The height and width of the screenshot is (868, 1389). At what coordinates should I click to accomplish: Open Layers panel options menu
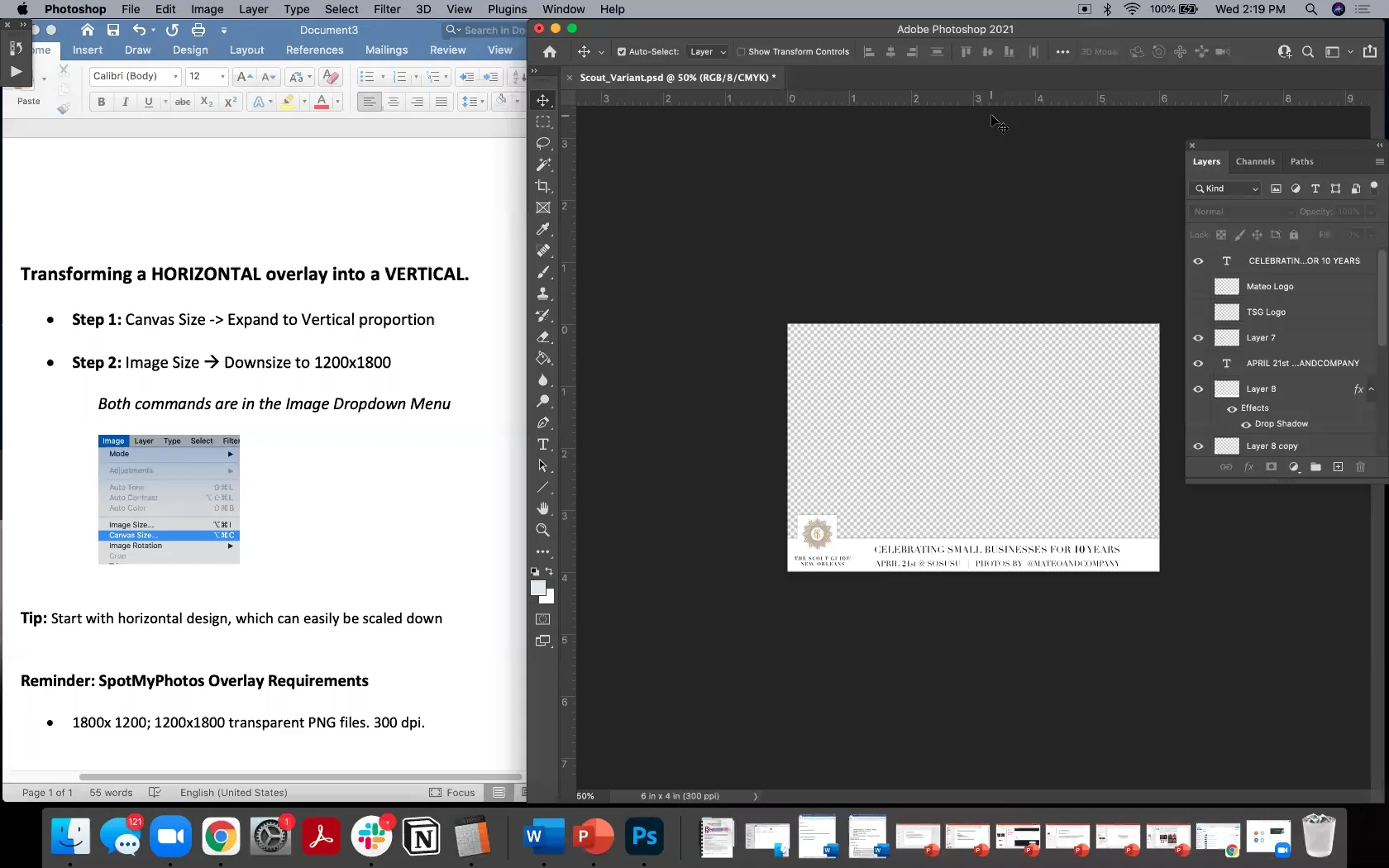pos(1379,161)
